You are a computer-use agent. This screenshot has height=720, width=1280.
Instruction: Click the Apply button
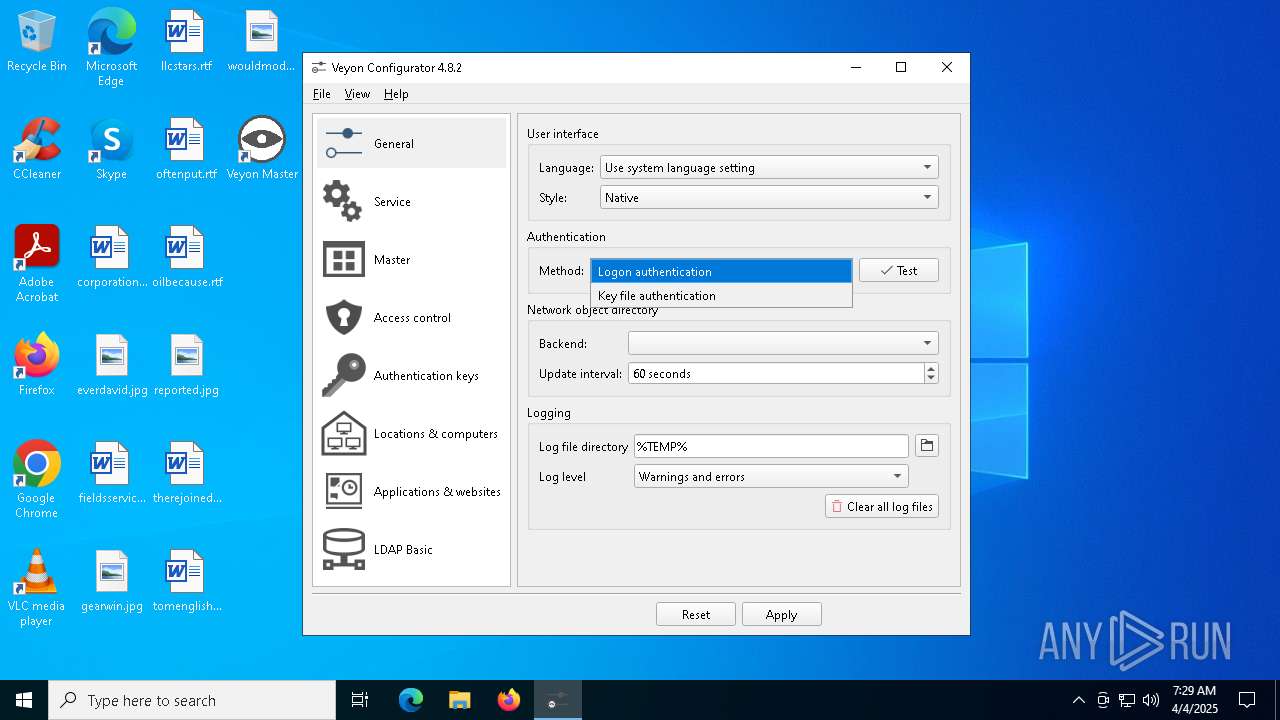[x=781, y=614]
